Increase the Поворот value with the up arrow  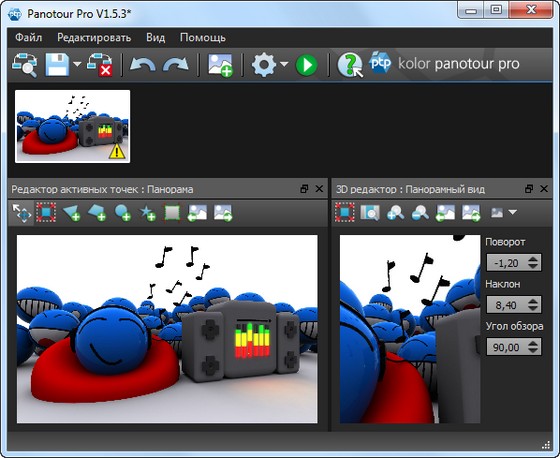click(x=533, y=259)
